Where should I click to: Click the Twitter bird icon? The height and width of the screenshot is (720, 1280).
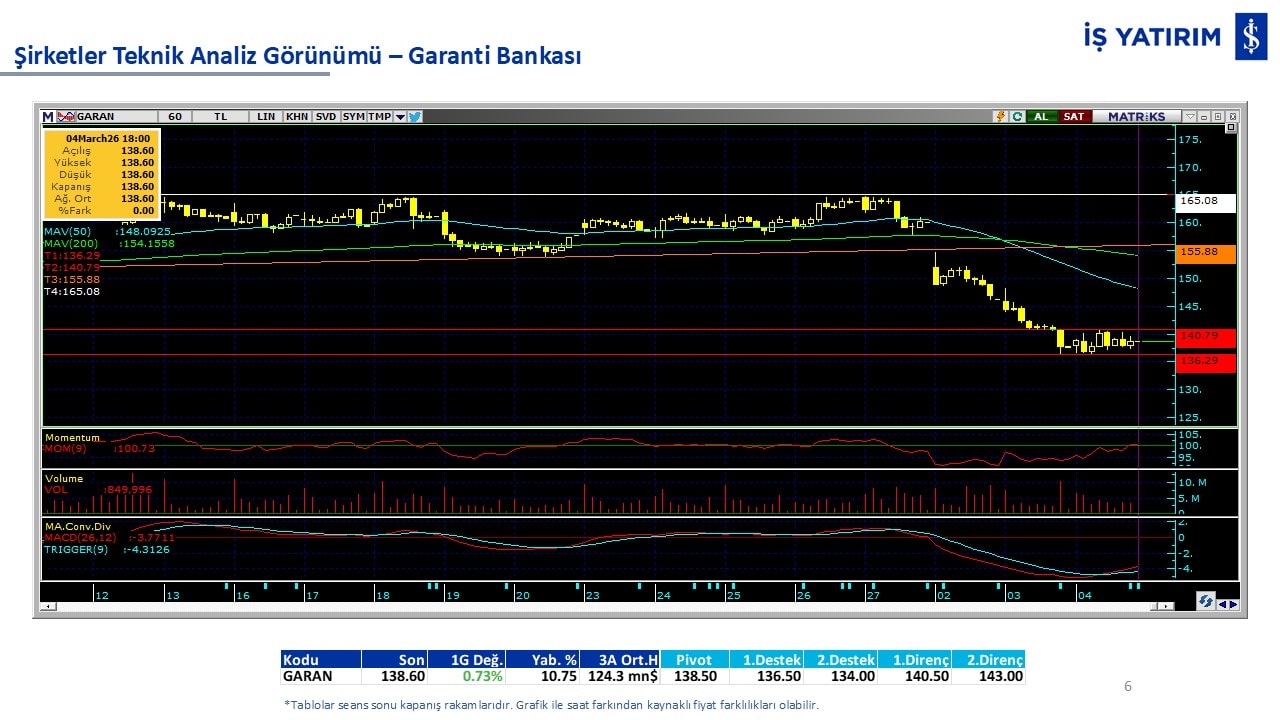coord(415,116)
